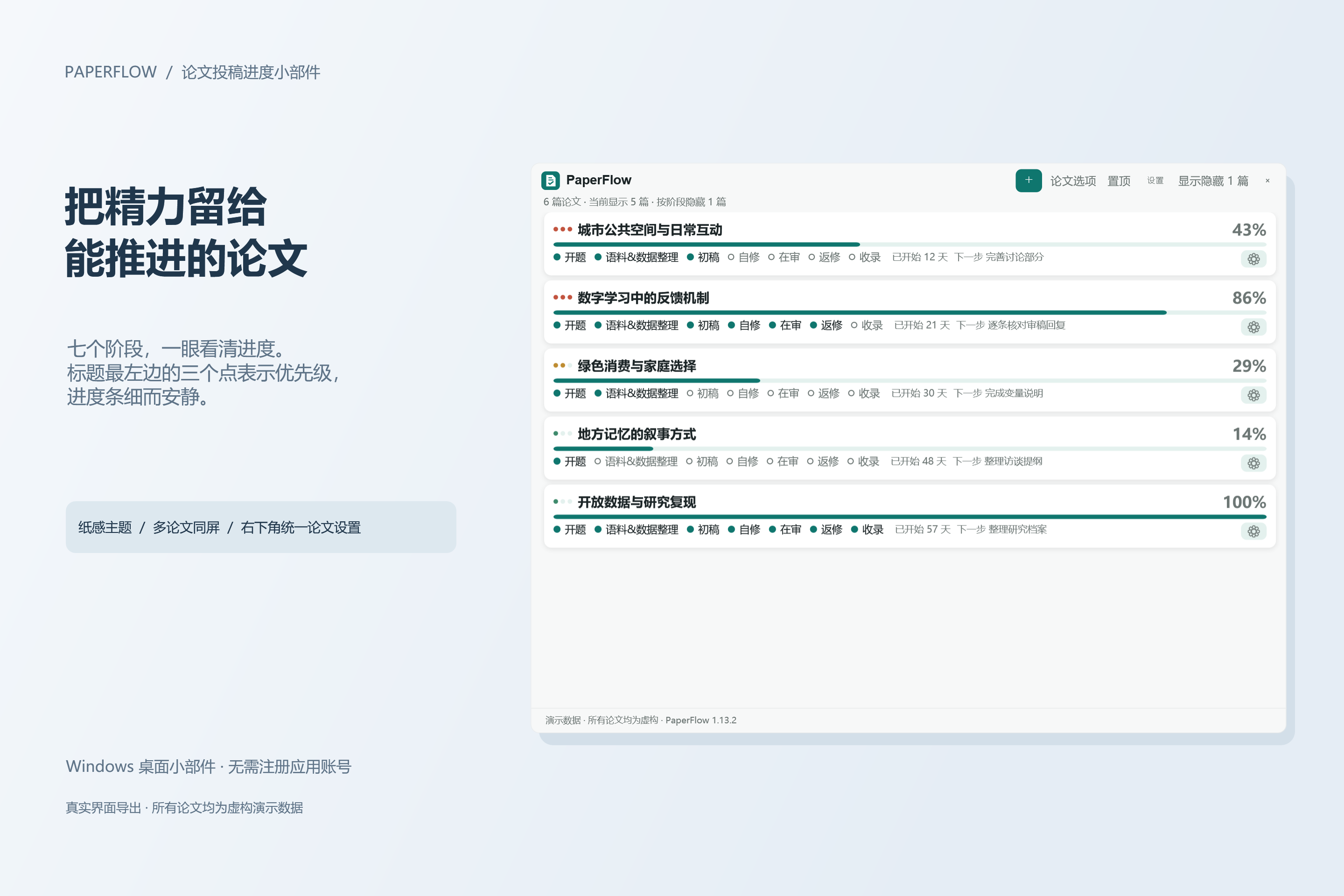Viewport: 1344px width, 896px height.
Task: Toggle 初稿 stage in 城市公共空间与日常互动
Action: pos(703,257)
